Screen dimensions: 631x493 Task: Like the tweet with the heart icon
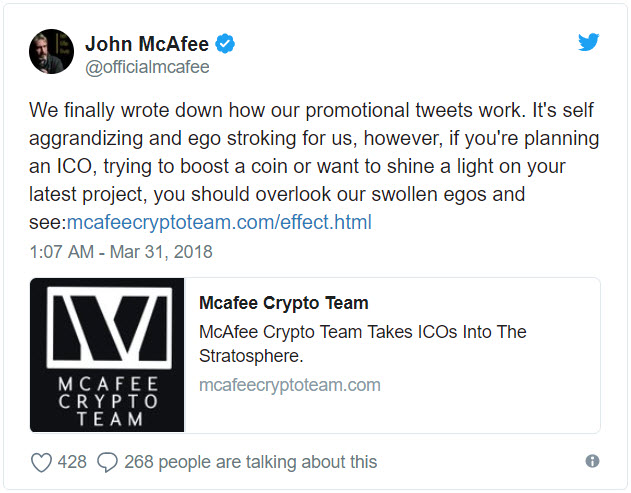coord(41,462)
